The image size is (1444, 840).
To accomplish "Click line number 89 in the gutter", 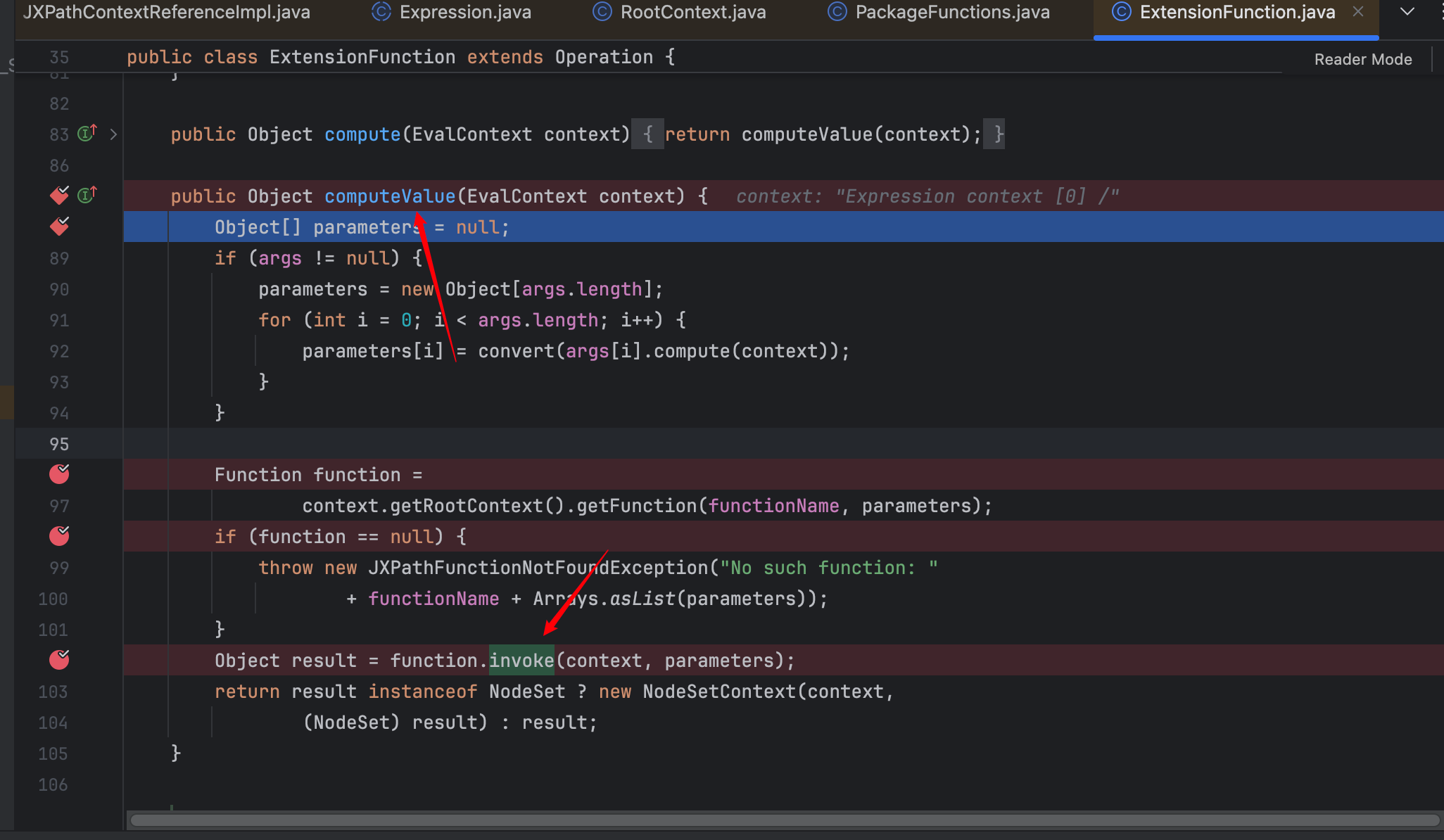I will point(59,258).
